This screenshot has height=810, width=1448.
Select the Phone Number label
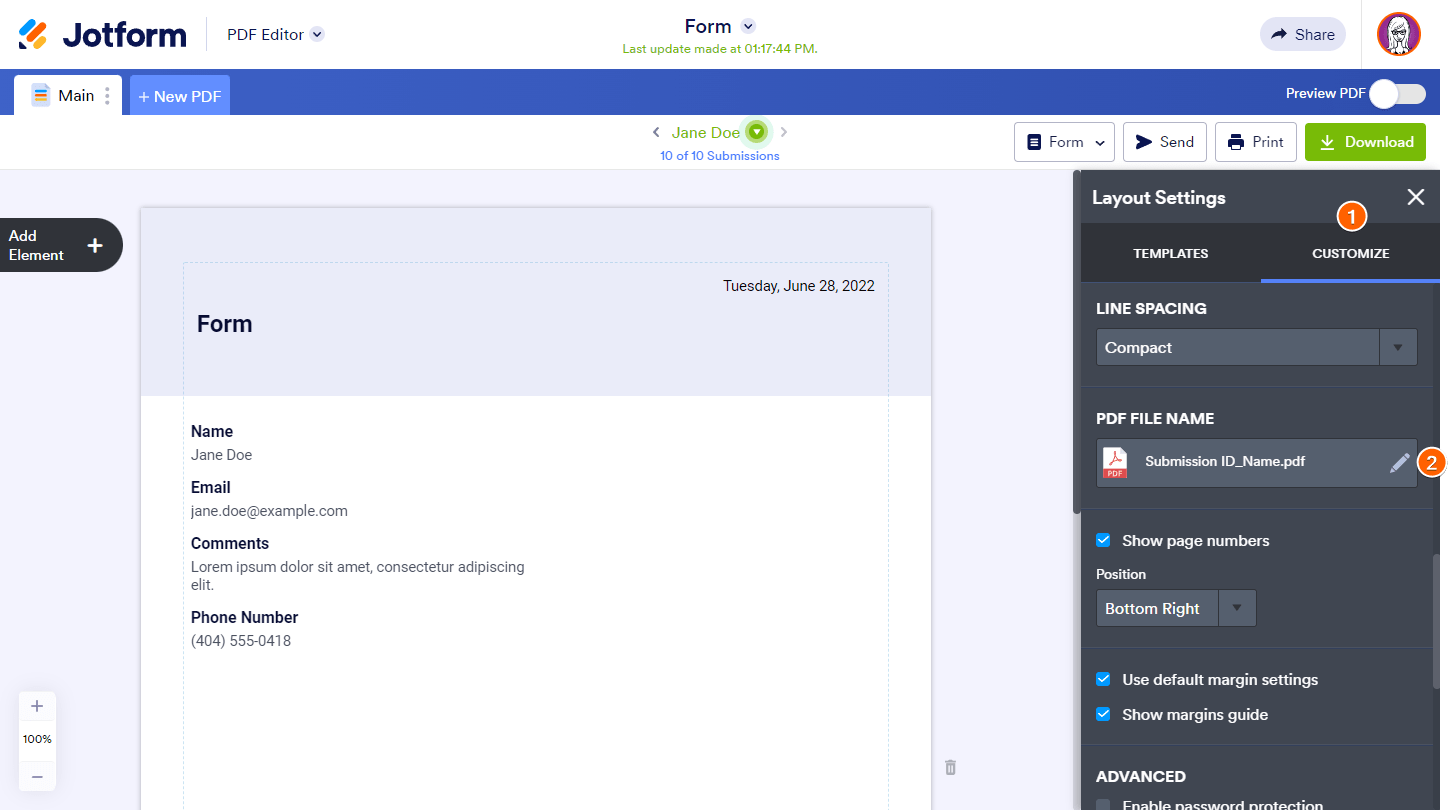[x=245, y=618]
